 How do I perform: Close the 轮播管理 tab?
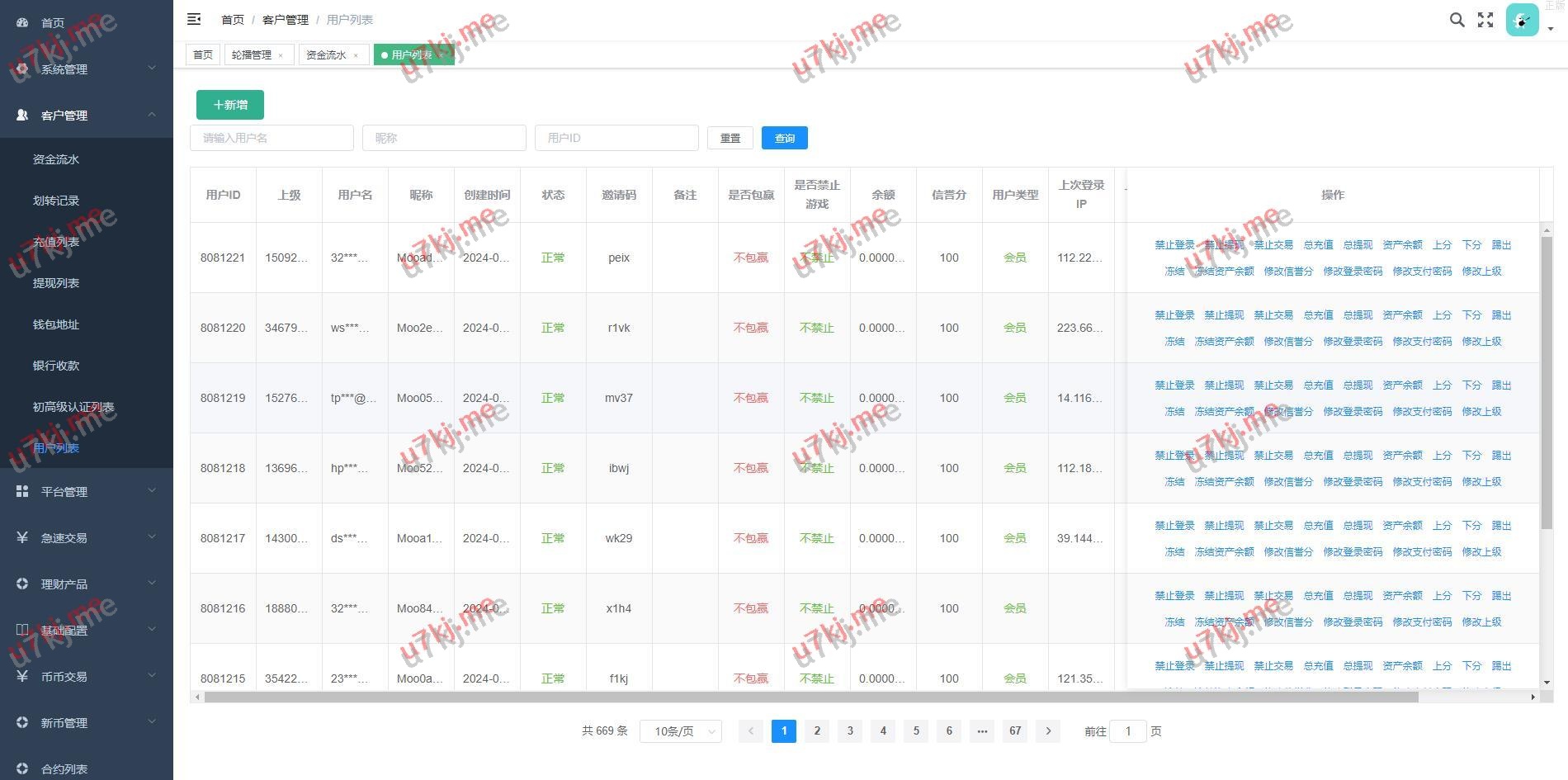click(x=281, y=55)
